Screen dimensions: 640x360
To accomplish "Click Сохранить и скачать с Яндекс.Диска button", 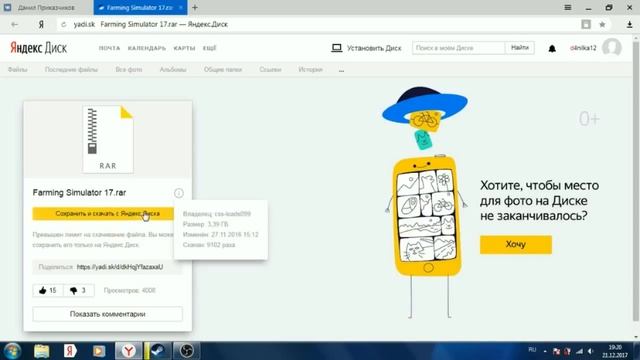I will (103, 213).
